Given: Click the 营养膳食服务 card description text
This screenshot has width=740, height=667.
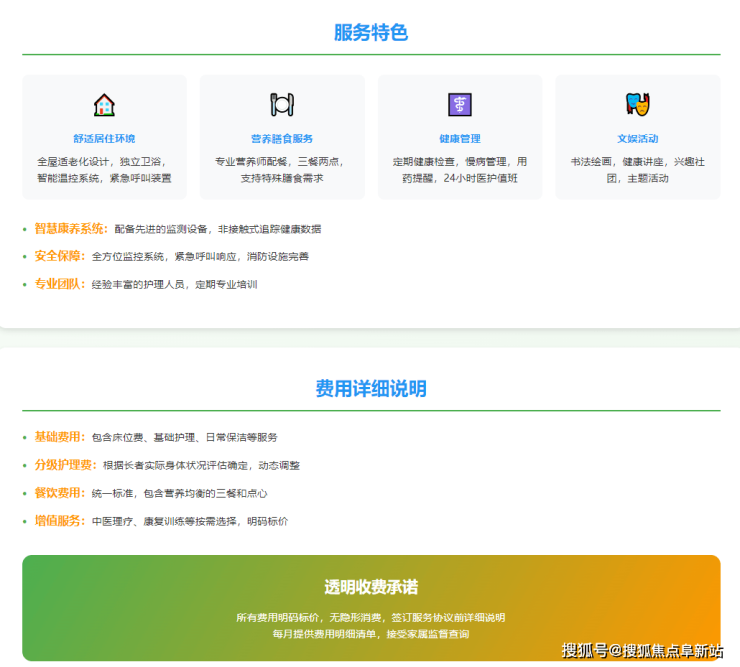Looking at the screenshot, I should pos(282,170).
